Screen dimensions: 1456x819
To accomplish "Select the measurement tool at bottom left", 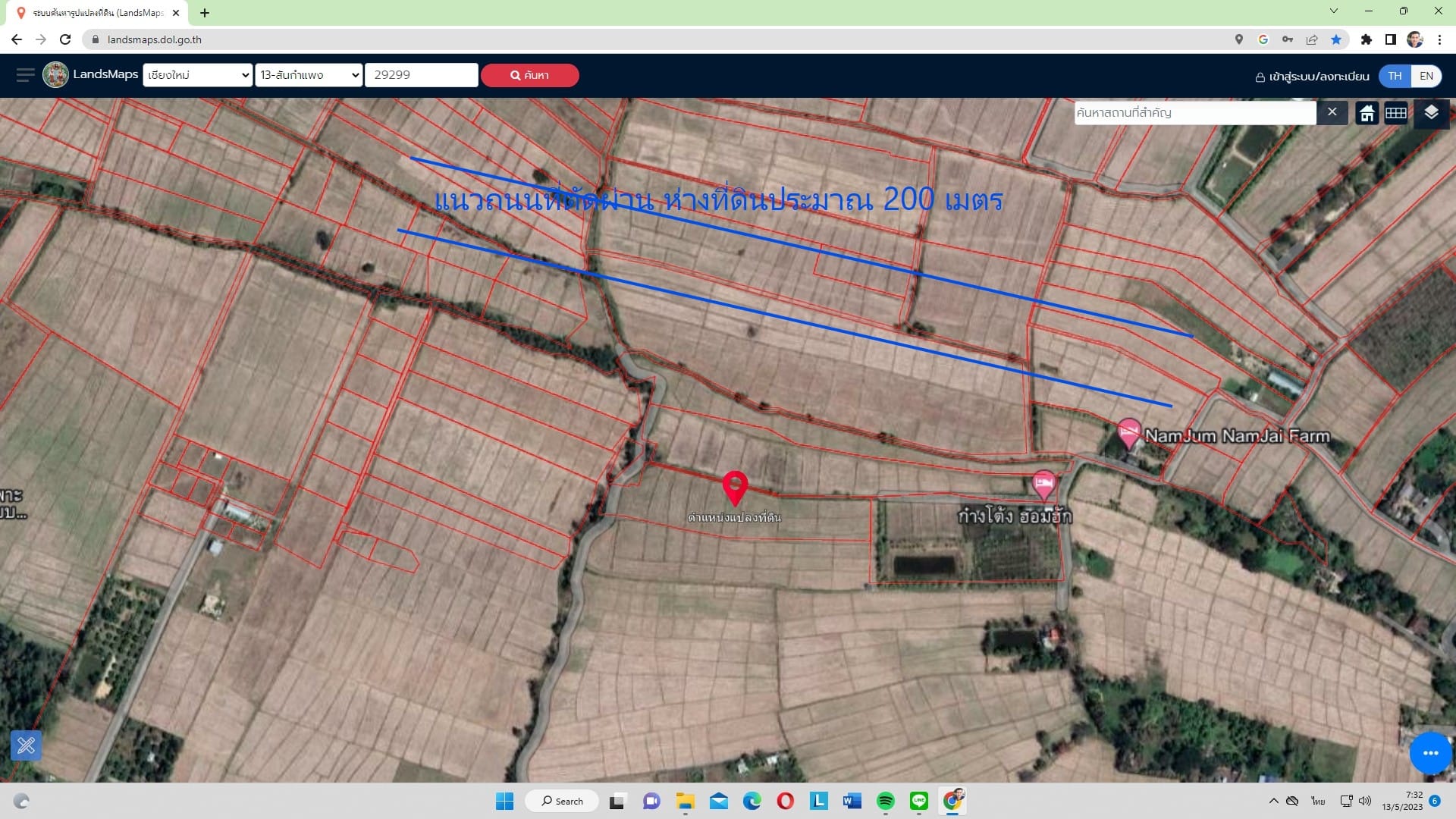I will pos(26,745).
